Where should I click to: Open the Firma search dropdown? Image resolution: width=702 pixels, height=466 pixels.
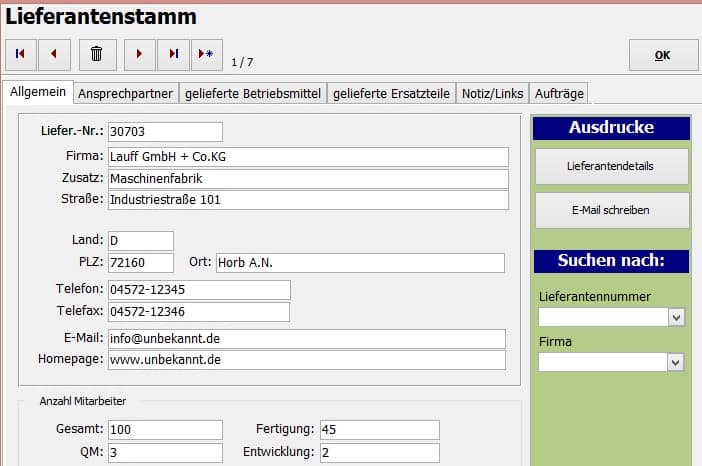point(676,362)
